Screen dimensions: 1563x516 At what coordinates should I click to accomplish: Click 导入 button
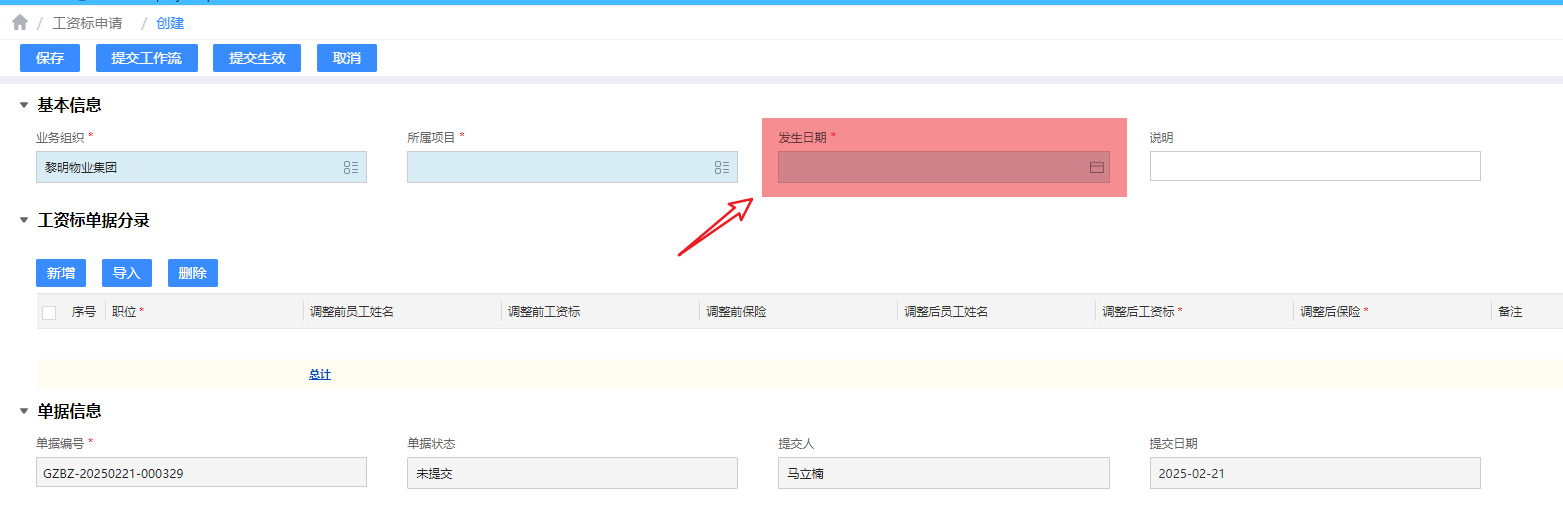127,273
